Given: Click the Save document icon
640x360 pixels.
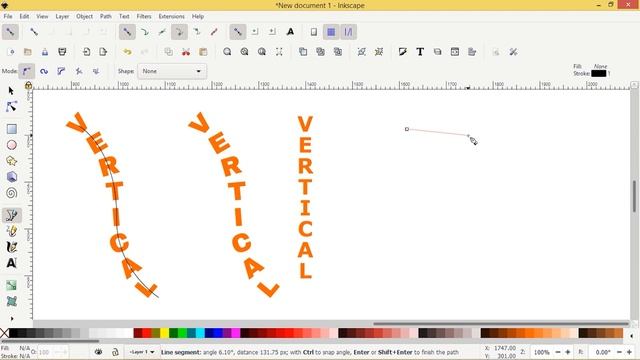Looking at the screenshot, I should click(x=45, y=52).
